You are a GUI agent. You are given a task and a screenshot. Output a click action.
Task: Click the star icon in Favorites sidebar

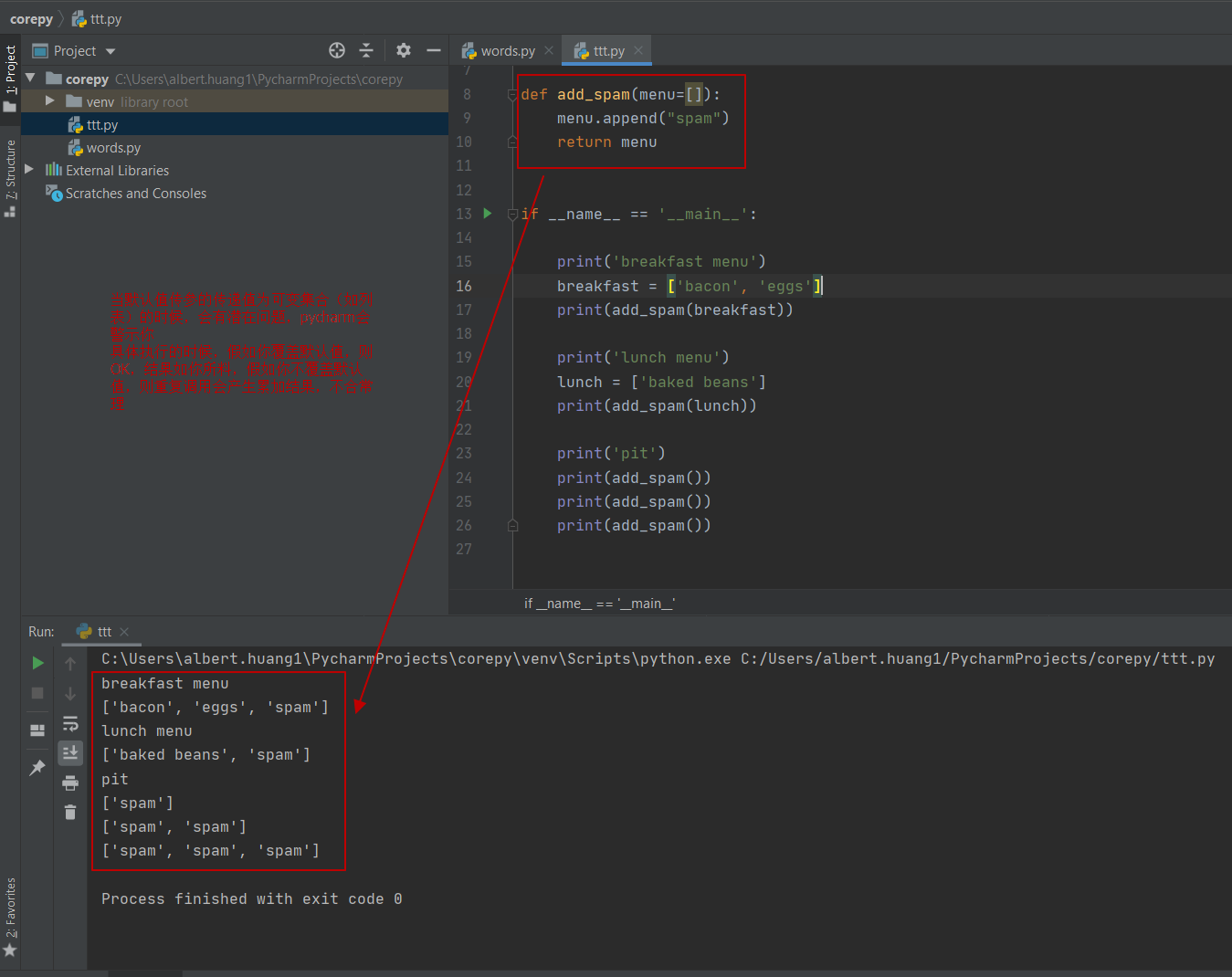(x=10, y=951)
